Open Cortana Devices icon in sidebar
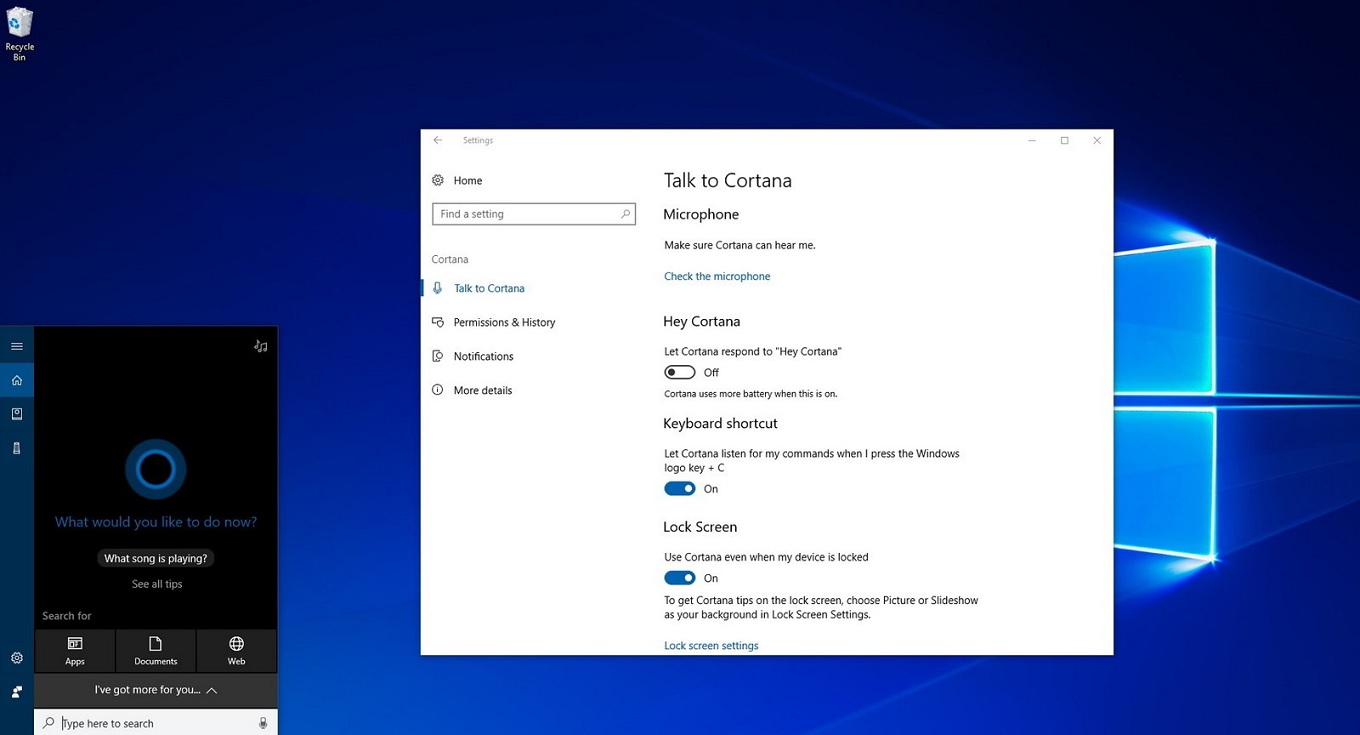 17,448
